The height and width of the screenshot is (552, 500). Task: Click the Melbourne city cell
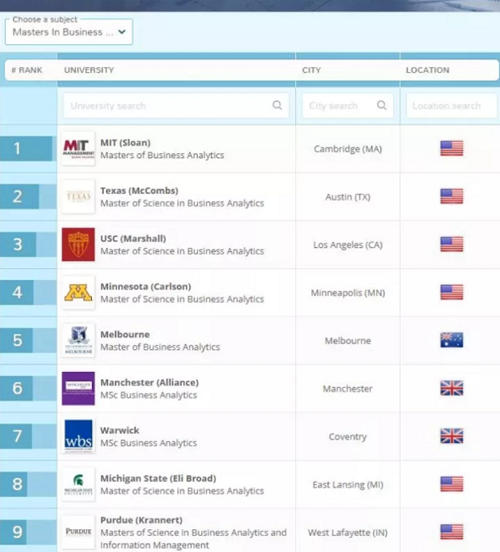(x=348, y=341)
